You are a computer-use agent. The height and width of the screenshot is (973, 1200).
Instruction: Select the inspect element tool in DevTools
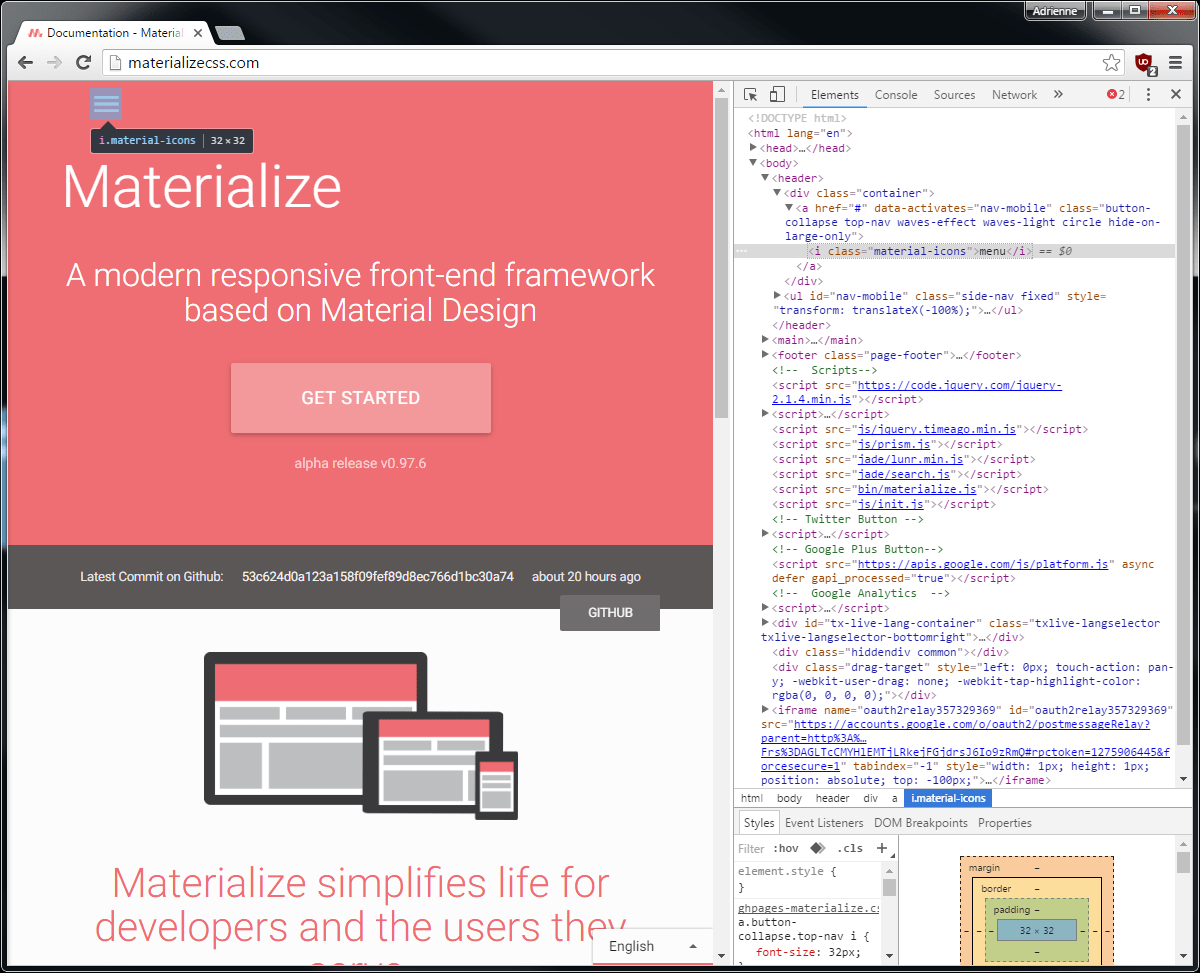point(748,93)
